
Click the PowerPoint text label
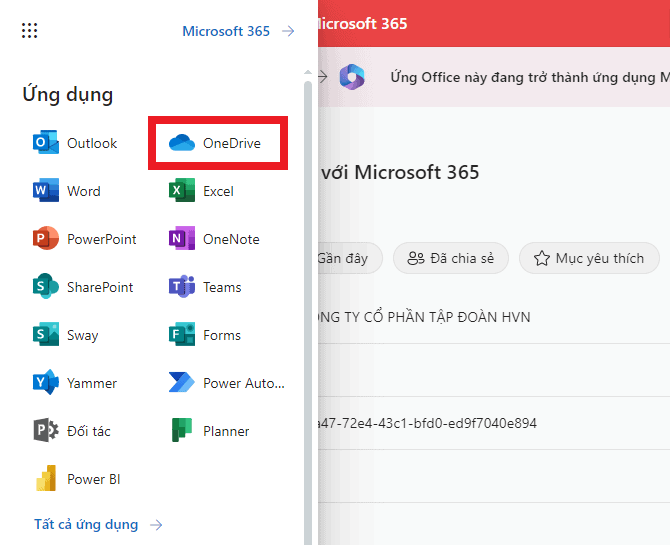pyautogui.click(x=102, y=239)
